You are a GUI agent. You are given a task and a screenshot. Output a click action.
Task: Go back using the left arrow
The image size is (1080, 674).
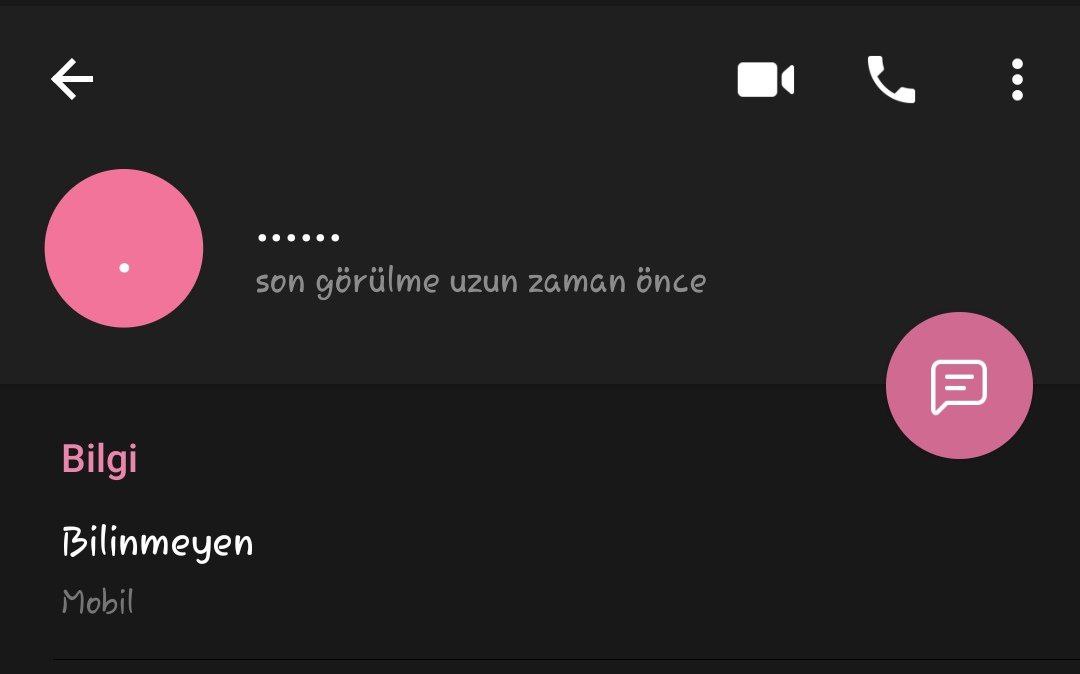click(72, 79)
